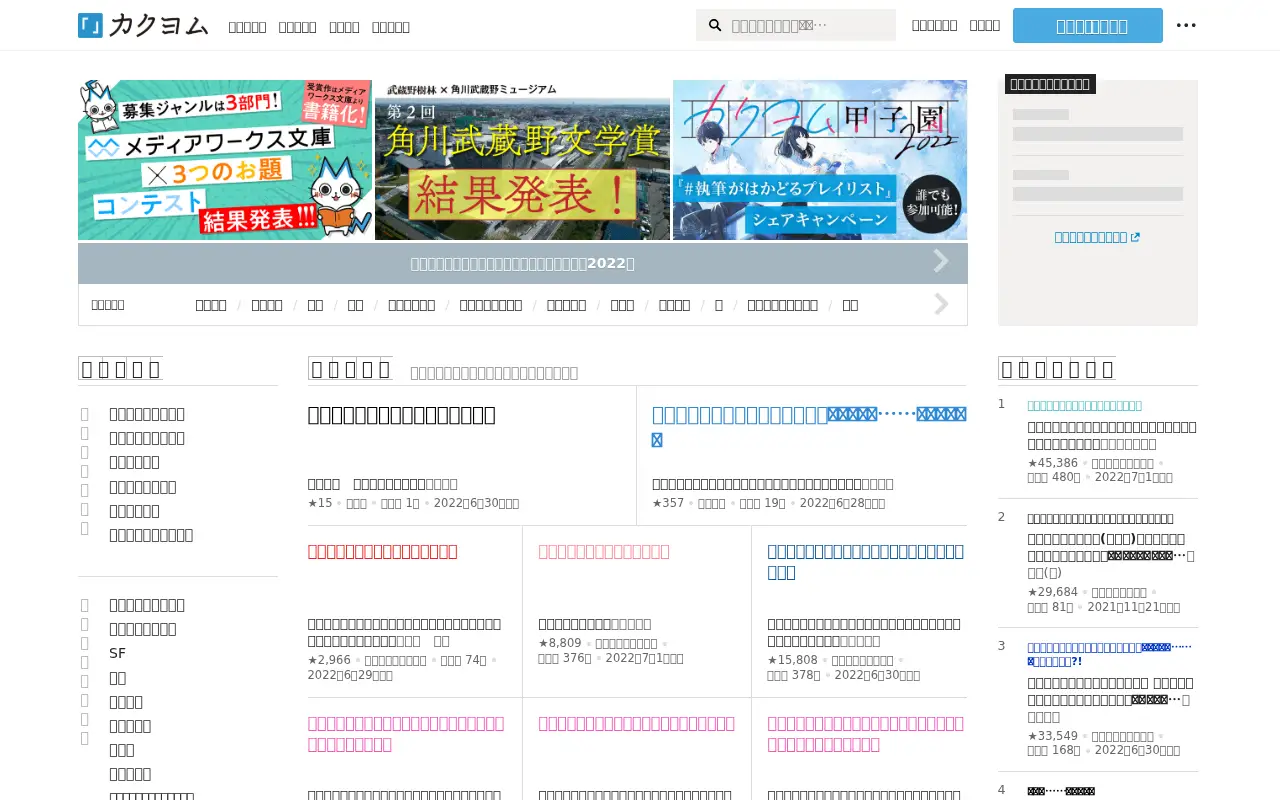Click the chevron on the gray 2022 announcement bar
The height and width of the screenshot is (800, 1280).
click(941, 262)
